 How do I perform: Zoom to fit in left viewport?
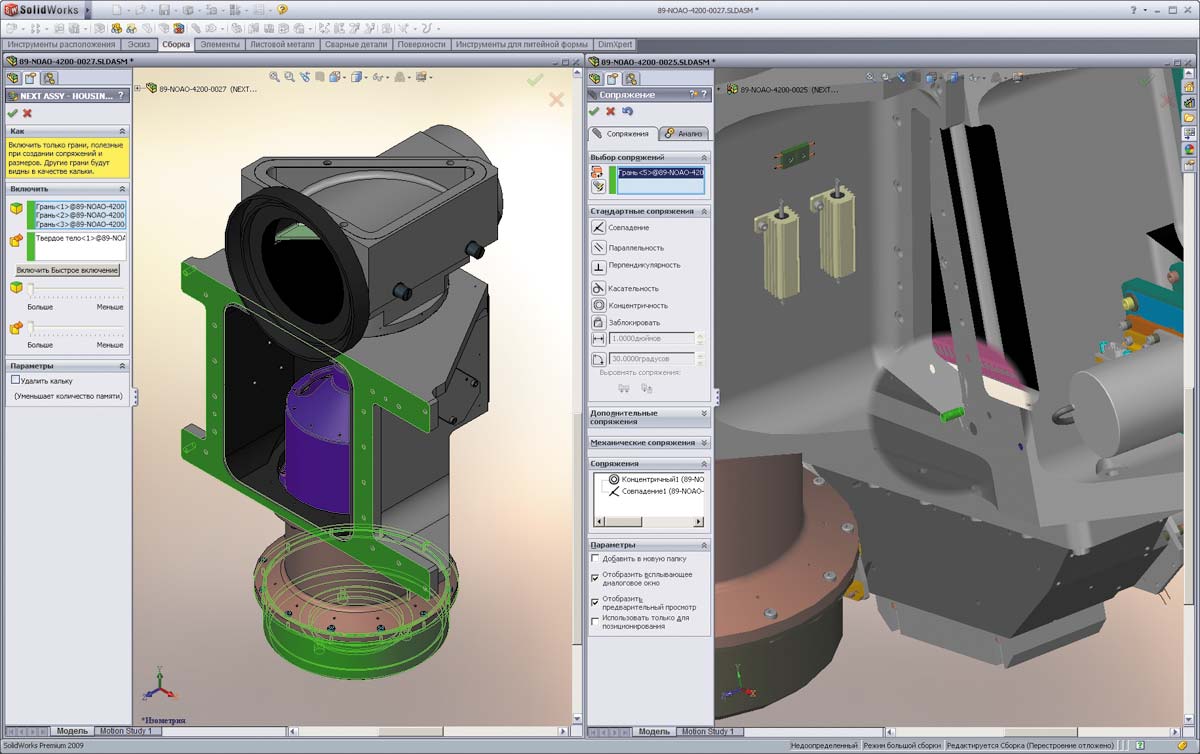[275, 77]
